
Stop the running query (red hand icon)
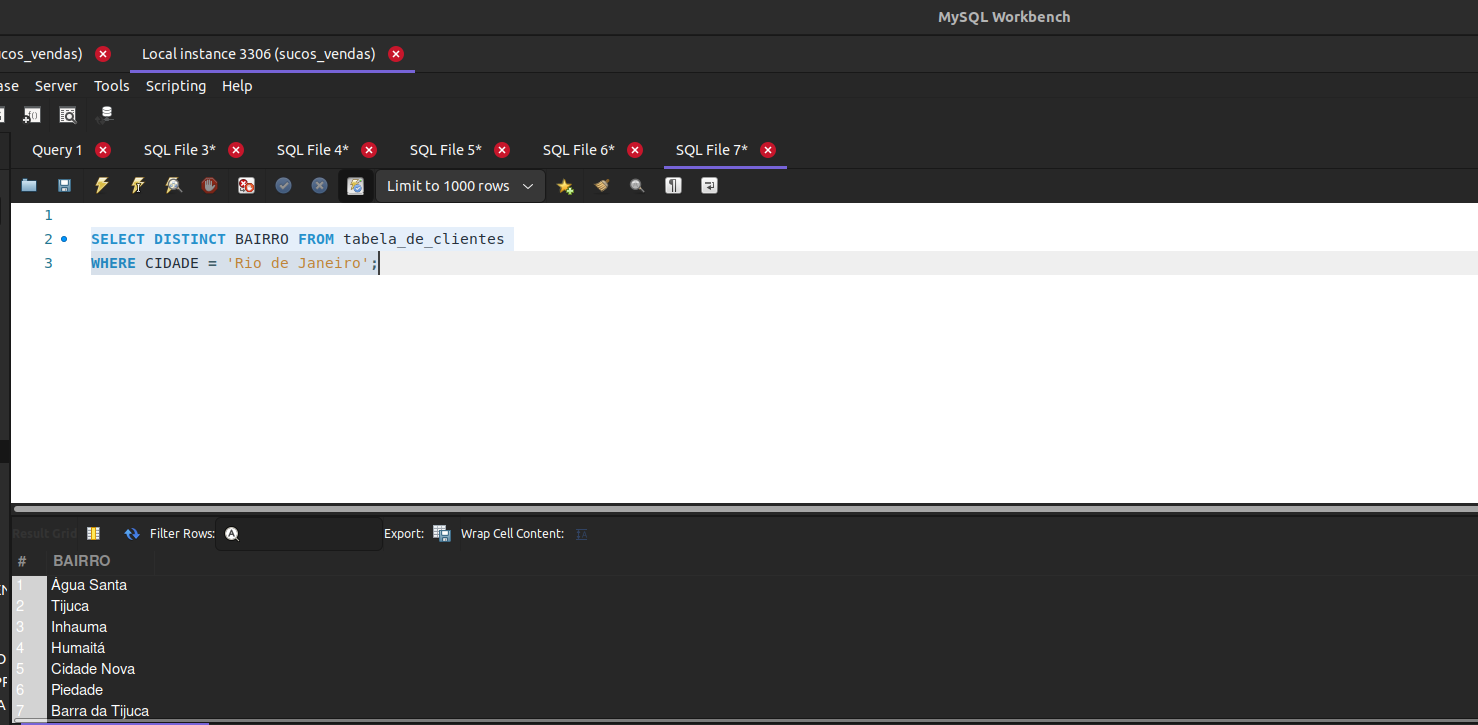pyautogui.click(x=209, y=185)
